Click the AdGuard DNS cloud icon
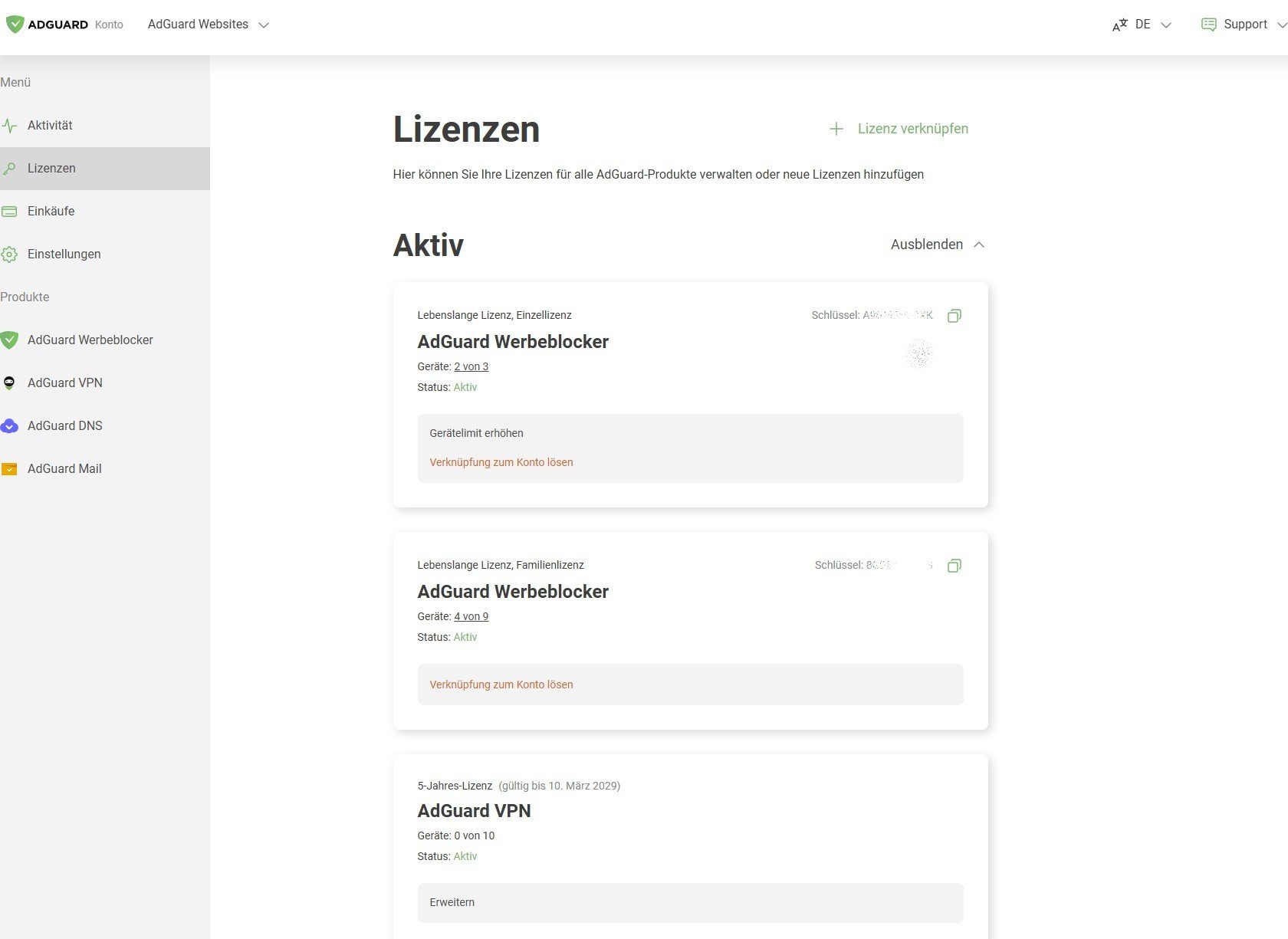 coord(9,426)
